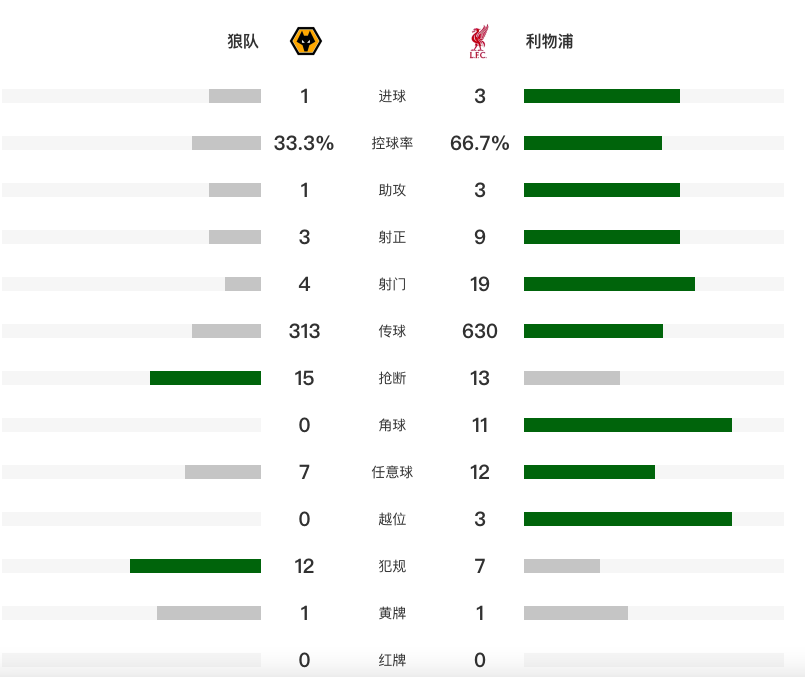Click Liverpool's gray 黄牌 bar
805x677 pixels.
tap(575, 613)
